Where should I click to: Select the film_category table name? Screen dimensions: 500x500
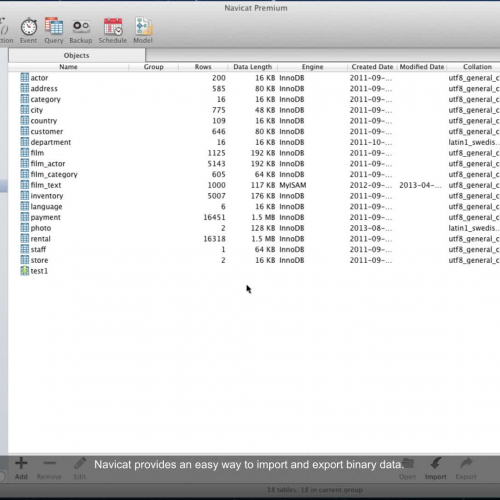point(54,174)
